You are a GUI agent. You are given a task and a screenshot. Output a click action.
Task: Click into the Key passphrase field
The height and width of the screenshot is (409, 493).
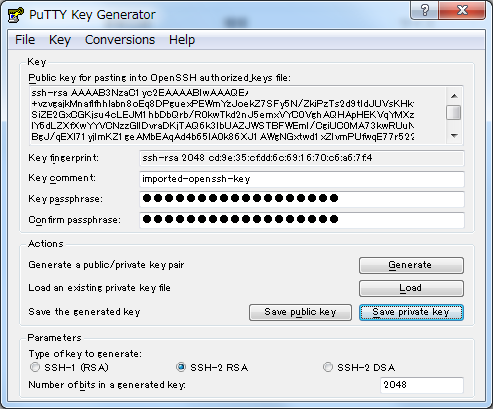[x=302, y=199]
